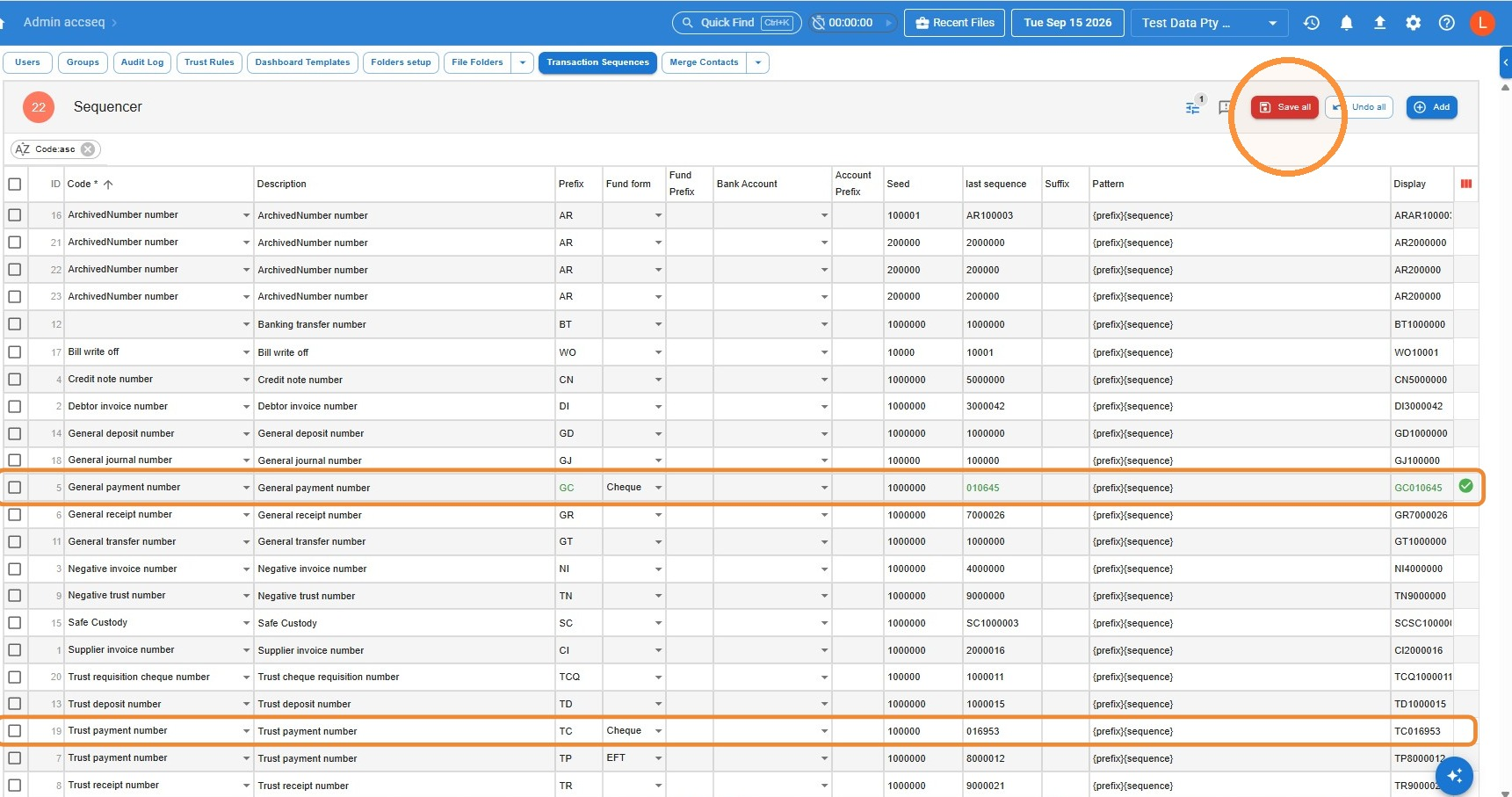
Task: Open the notifications bell
Action: click(x=1346, y=23)
